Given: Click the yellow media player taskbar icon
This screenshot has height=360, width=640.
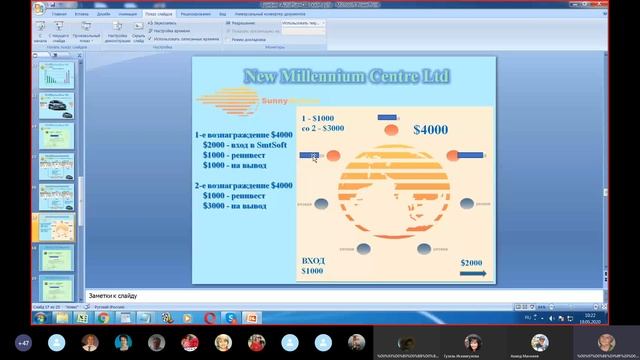Looking at the screenshot, I should [187, 318].
